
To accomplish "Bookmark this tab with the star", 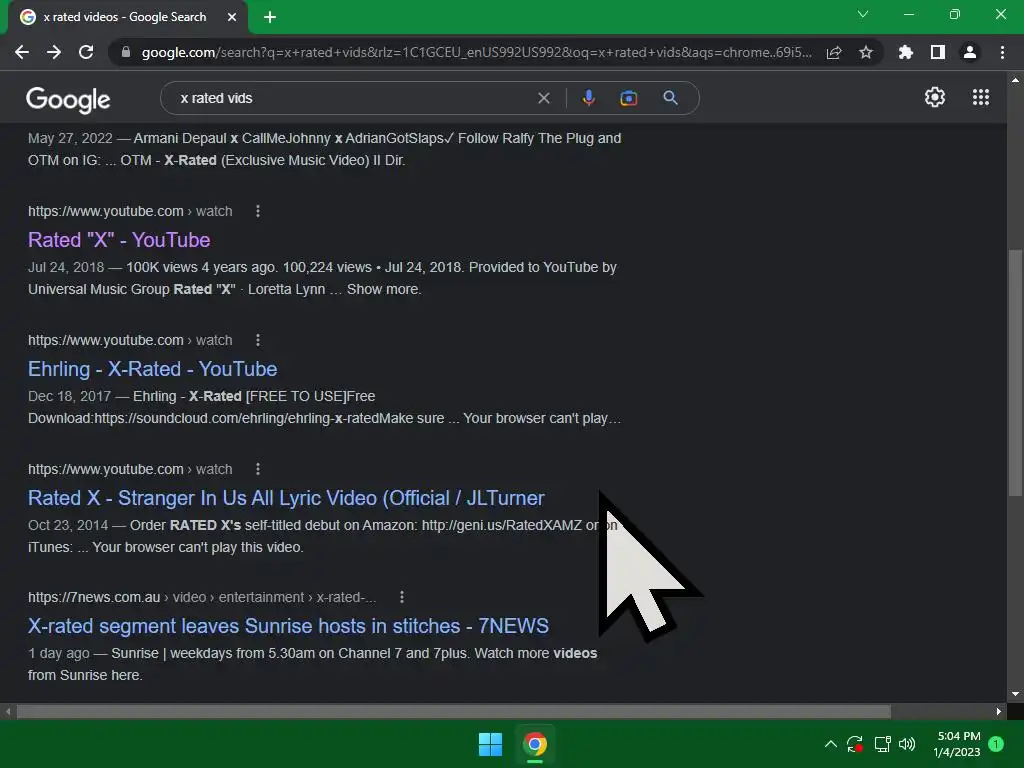I will click(866, 52).
